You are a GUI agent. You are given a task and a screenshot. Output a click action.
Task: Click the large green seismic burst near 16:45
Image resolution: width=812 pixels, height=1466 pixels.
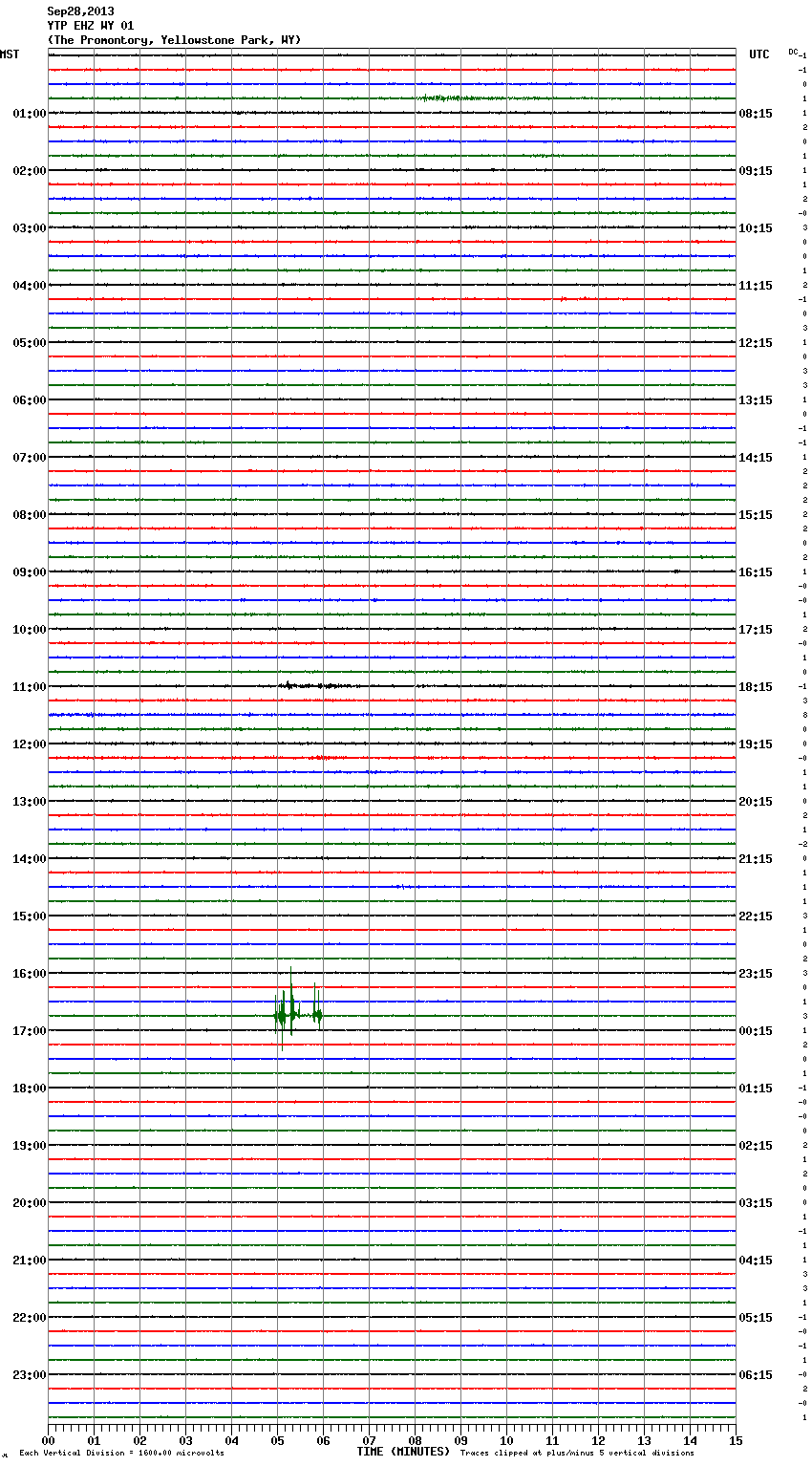298,1011
